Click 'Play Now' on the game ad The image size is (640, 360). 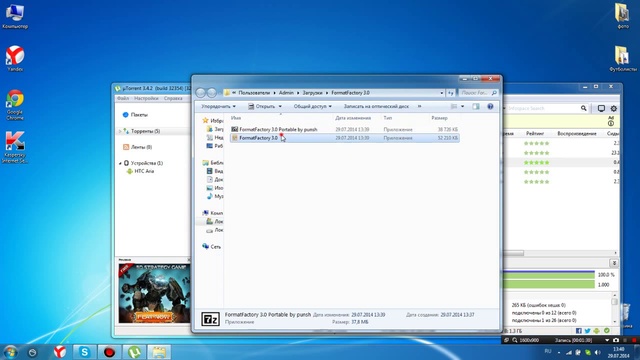click(x=154, y=317)
